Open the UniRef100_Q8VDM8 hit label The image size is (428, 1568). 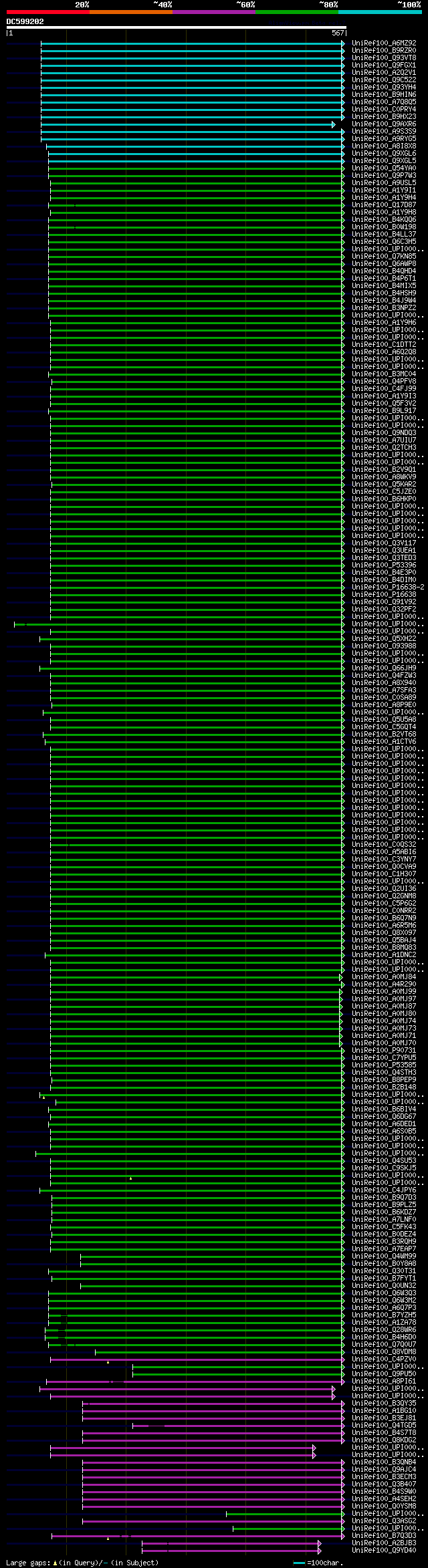pyautogui.click(x=384, y=1352)
